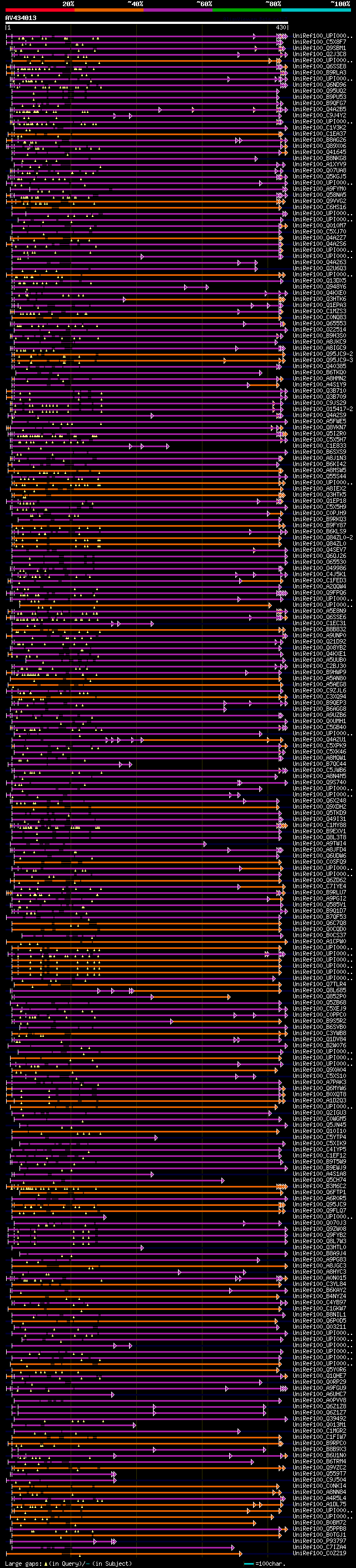Click the UniRef100_B9HWP9 label
Viewport: 356px width, 1568px height.
(x=319, y=672)
